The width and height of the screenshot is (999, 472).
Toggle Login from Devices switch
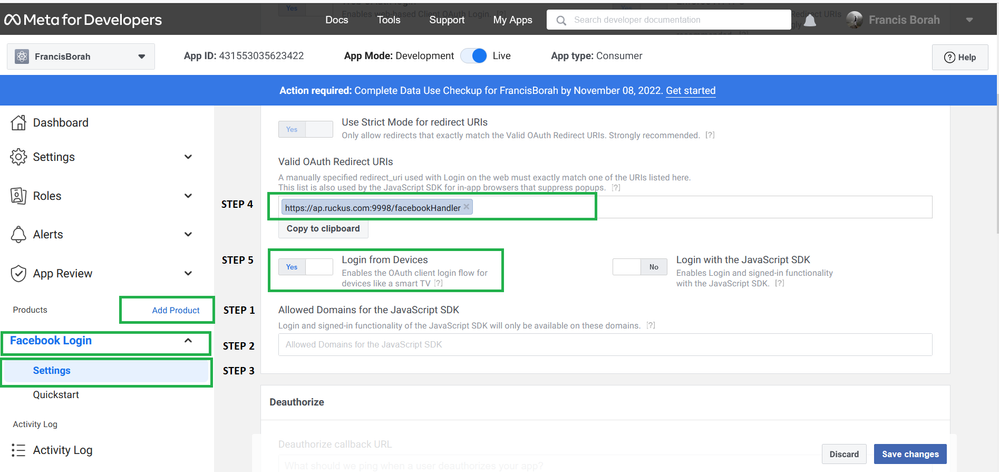point(305,267)
